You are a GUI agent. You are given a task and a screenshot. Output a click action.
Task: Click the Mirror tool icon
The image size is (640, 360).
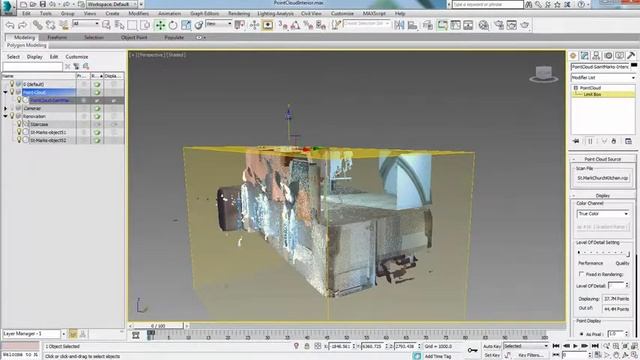point(400,25)
